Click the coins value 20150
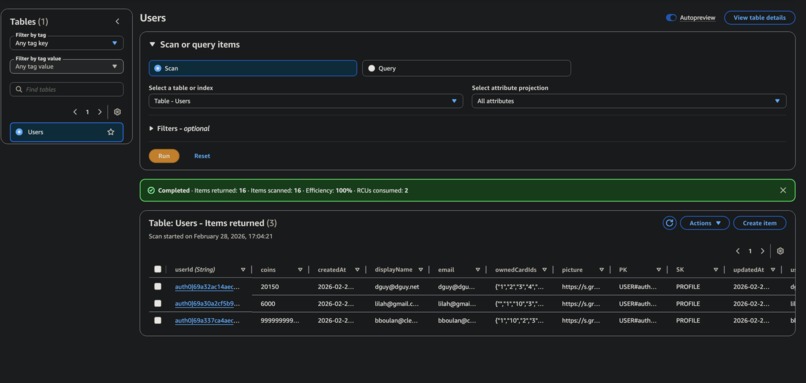Viewport: 806px width, 383px height. [270, 287]
